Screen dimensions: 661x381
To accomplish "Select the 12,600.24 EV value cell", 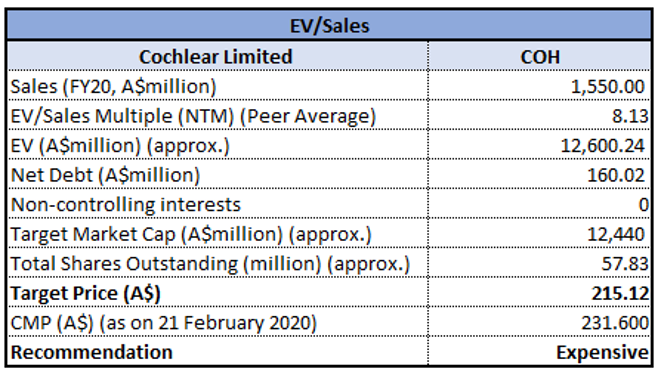I will click(540, 145).
